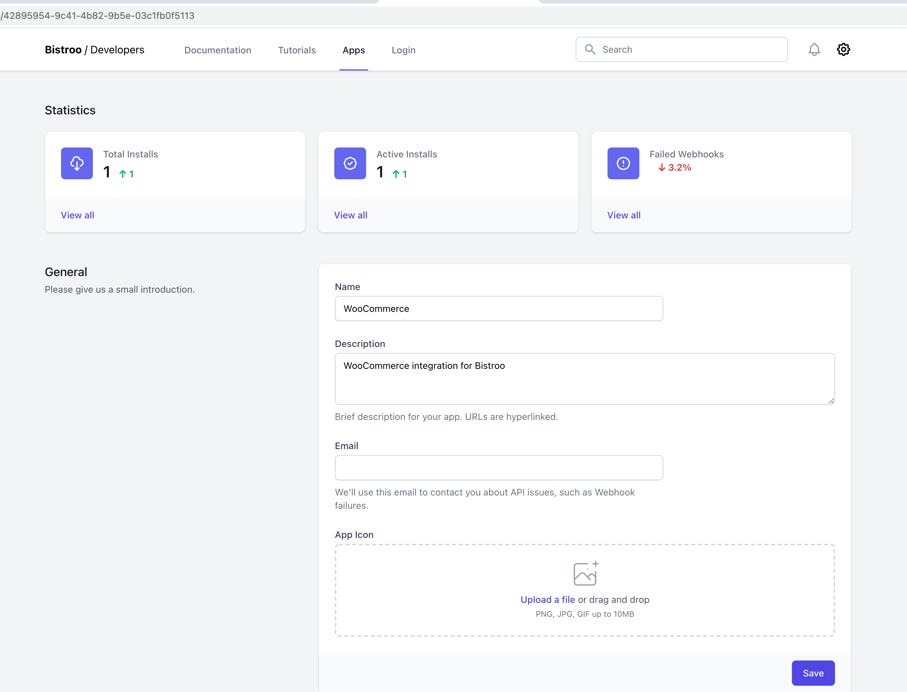Open the notifications bell
Image resolution: width=907 pixels, height=692 pixels.
click(x=814, y=50)
